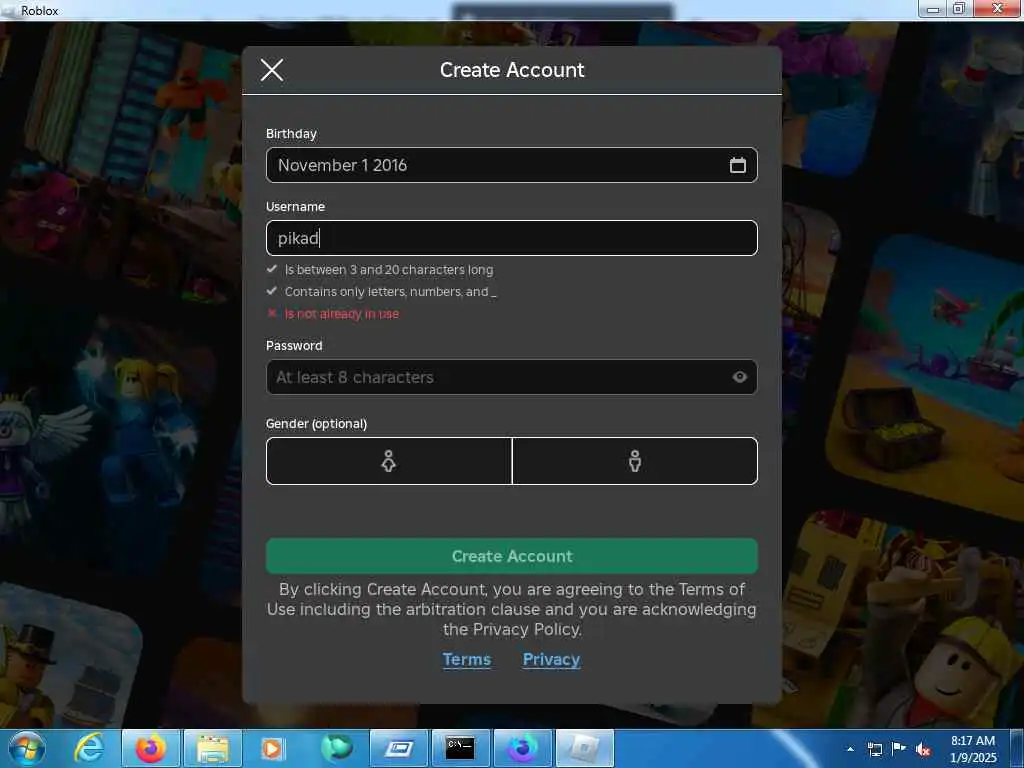Click the Password label
The height and width of the screenshot is (768, 1024).
pyautogui.click(x=294, y=345)
